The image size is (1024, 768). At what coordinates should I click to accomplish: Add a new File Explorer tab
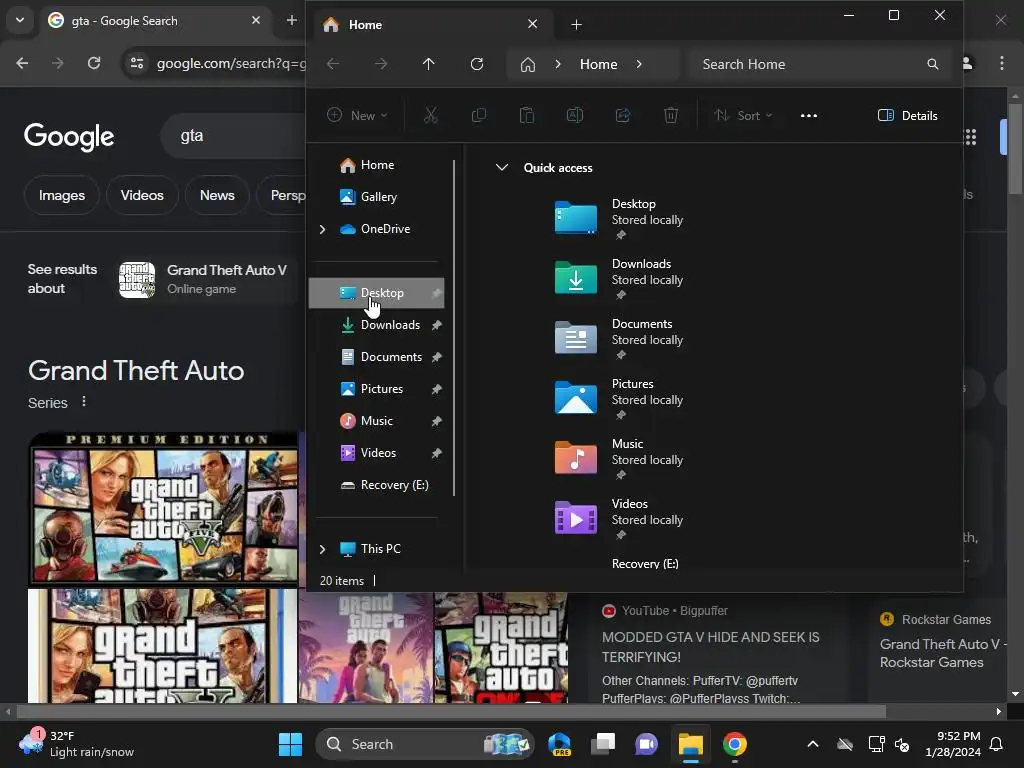click(x=576, y=25)
